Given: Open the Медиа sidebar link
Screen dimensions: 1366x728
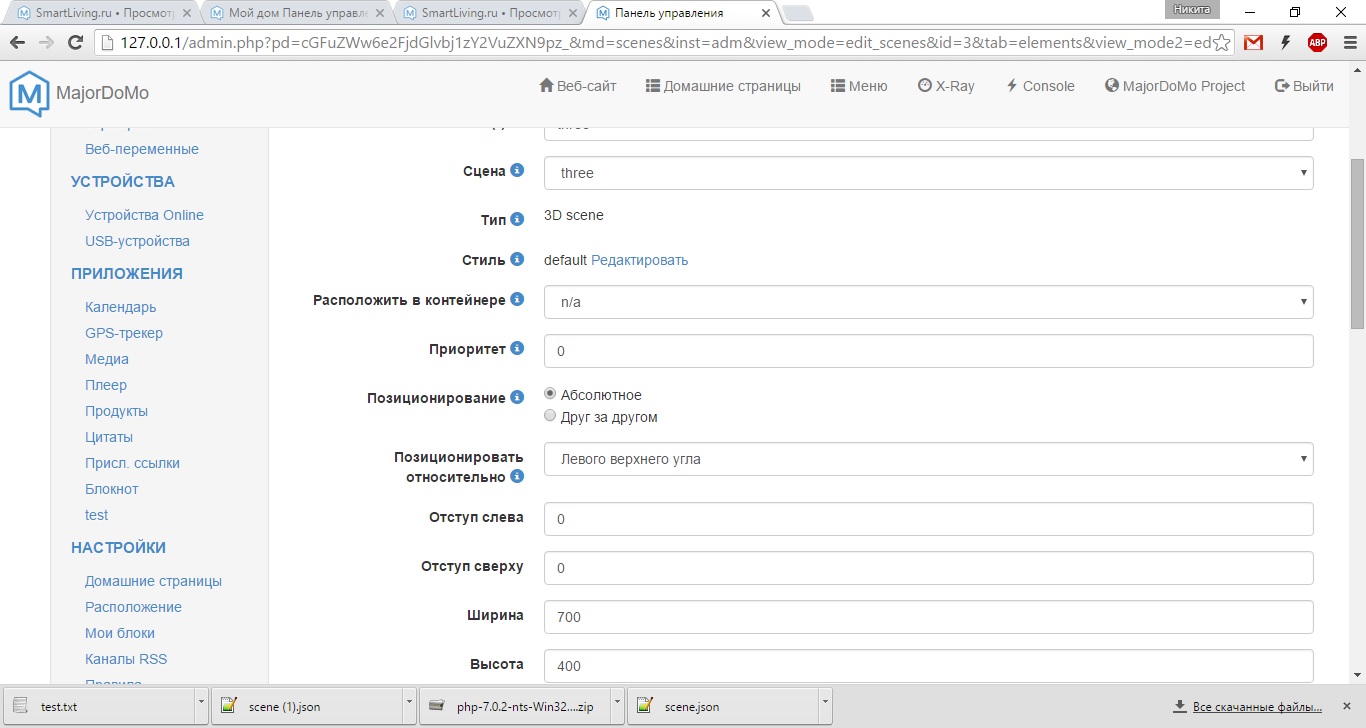Looking at the screenshot, I should click(107, 359).
